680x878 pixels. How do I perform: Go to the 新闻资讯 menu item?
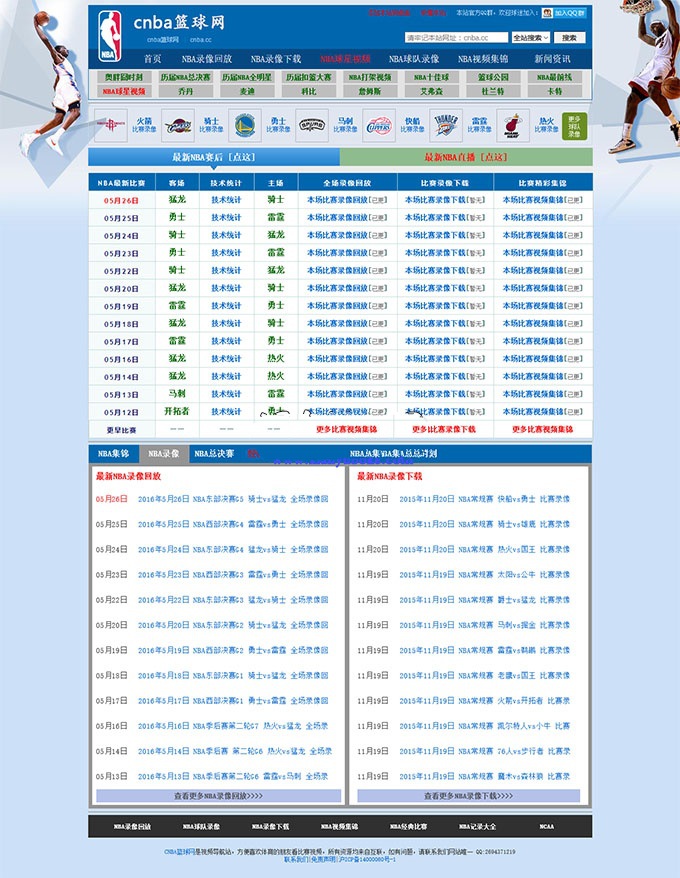point(551,59)
